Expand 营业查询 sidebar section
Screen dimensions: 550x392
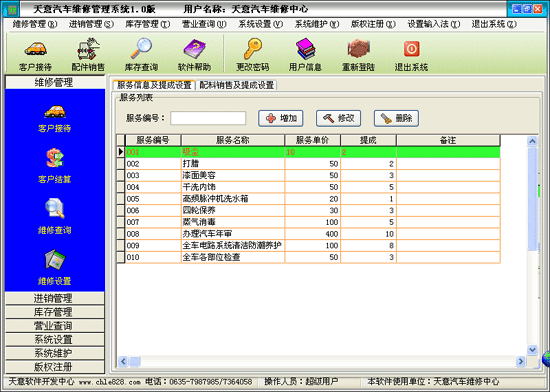(55, 326)
